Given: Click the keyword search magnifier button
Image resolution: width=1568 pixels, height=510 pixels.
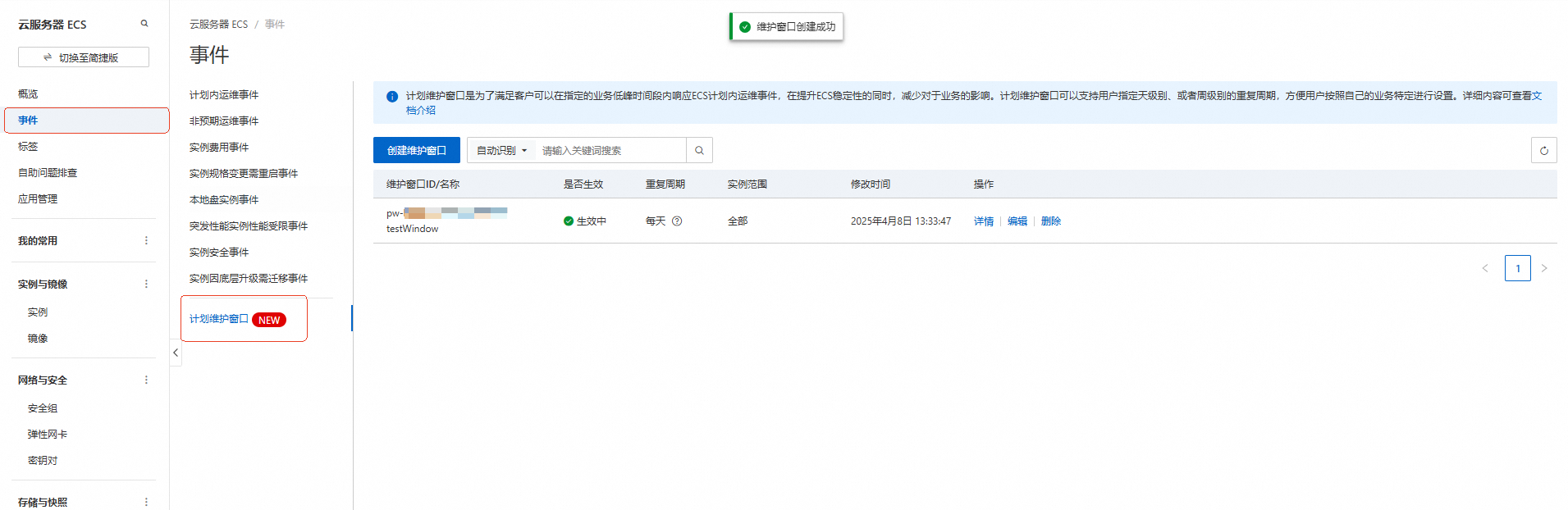Looking at the screenshot, I should point(699,150).
